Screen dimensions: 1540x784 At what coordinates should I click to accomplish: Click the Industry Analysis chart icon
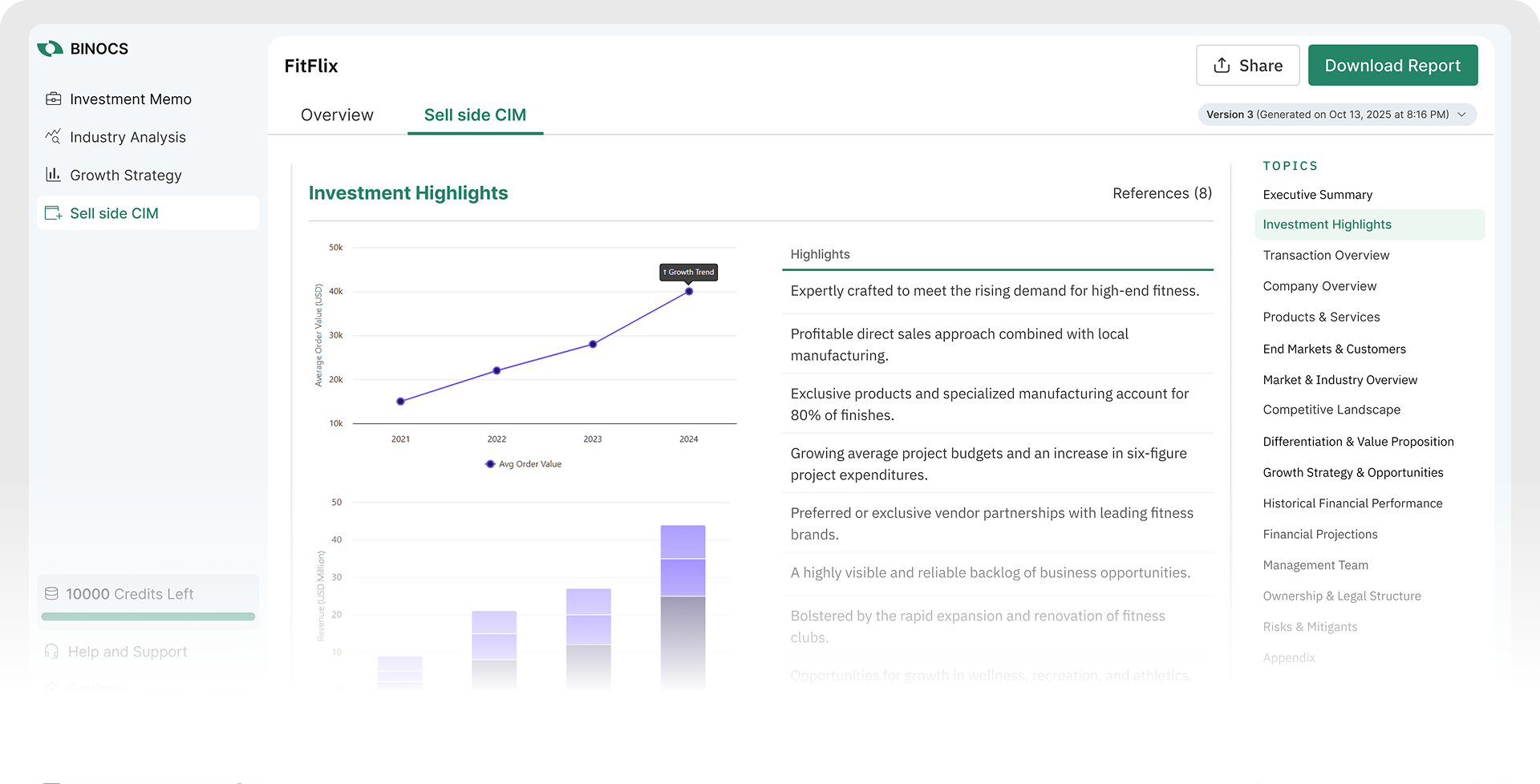[53, 137]
